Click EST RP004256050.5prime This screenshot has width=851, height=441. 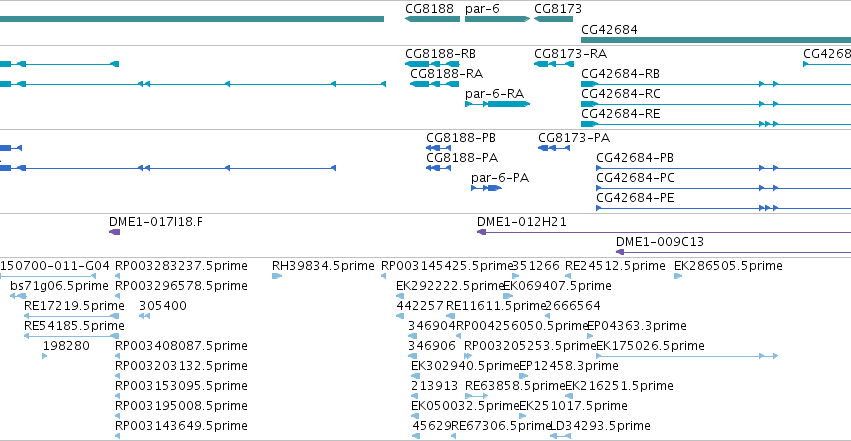click(460, 336)
